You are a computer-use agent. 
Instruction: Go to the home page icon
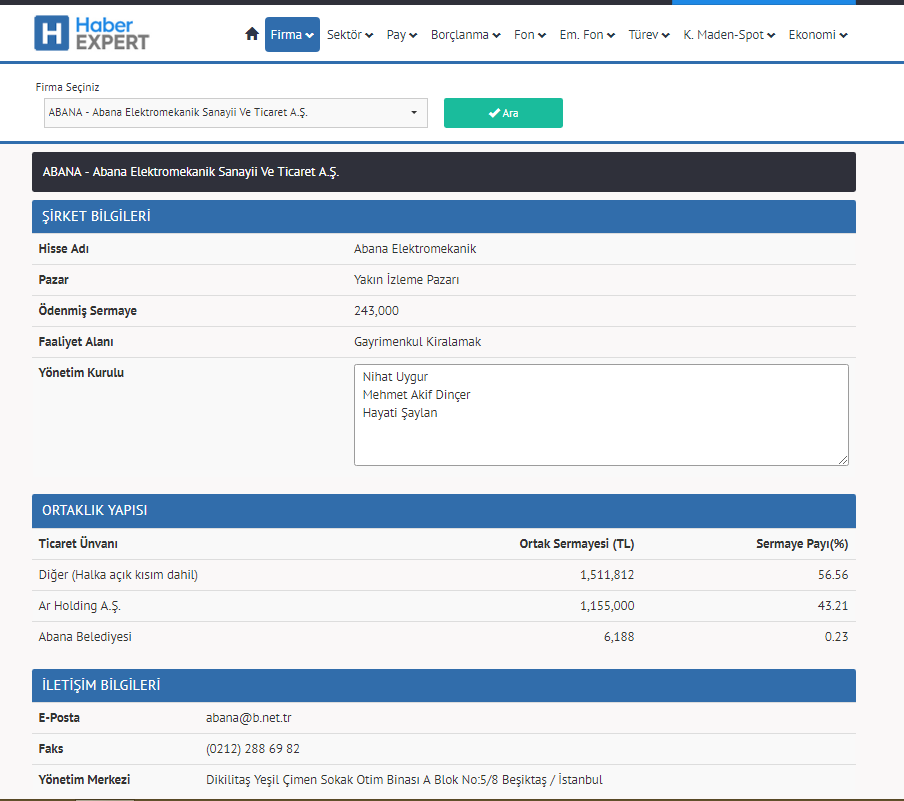point(251,34)
